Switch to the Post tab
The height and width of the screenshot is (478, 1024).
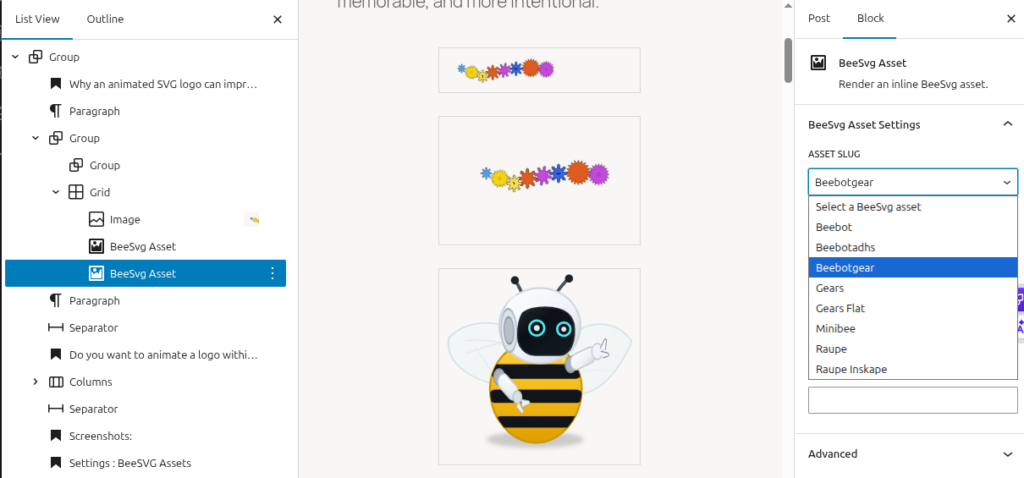(x=819, y=18)
